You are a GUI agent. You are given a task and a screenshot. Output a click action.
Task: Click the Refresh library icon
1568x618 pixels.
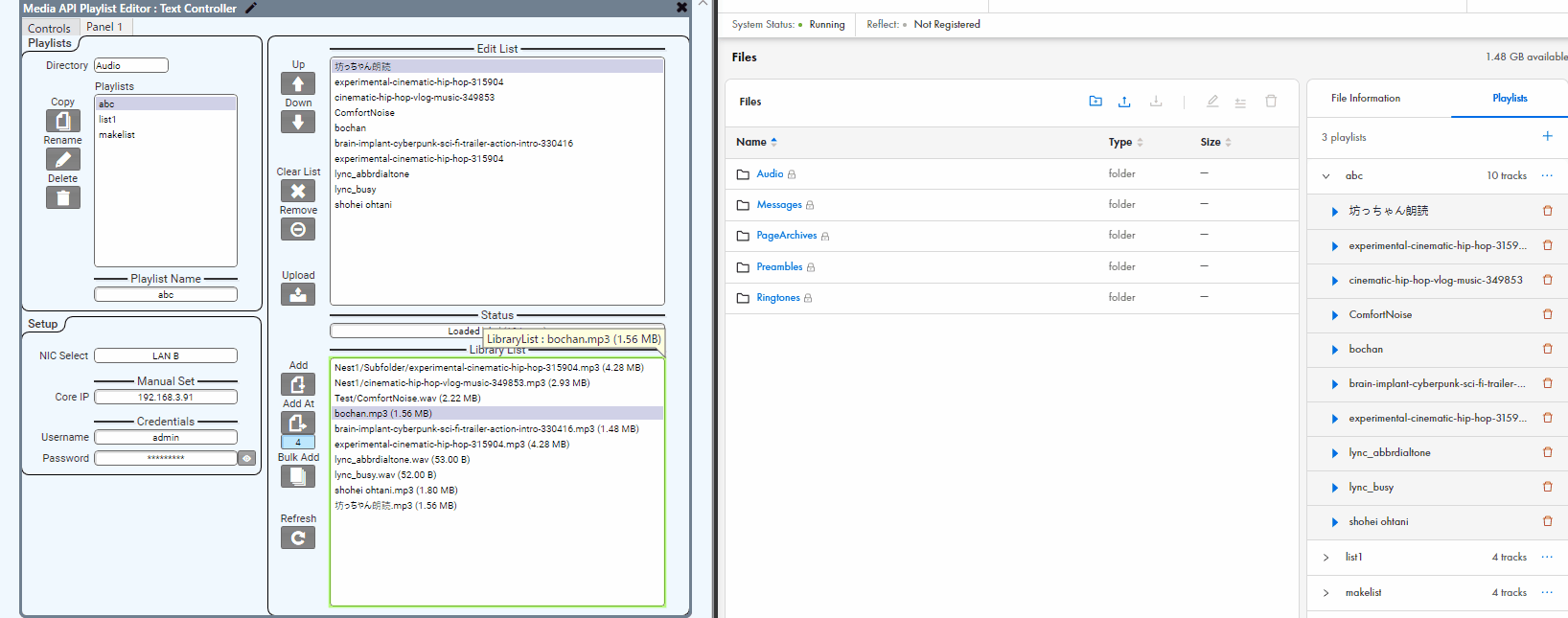[x=298, y=538]
